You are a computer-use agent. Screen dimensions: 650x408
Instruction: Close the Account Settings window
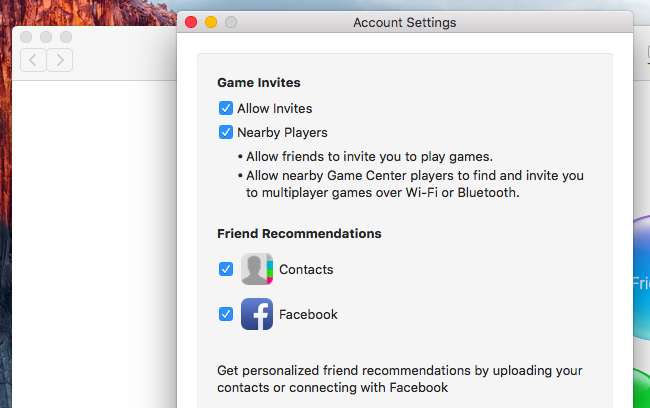click(191, 22)
